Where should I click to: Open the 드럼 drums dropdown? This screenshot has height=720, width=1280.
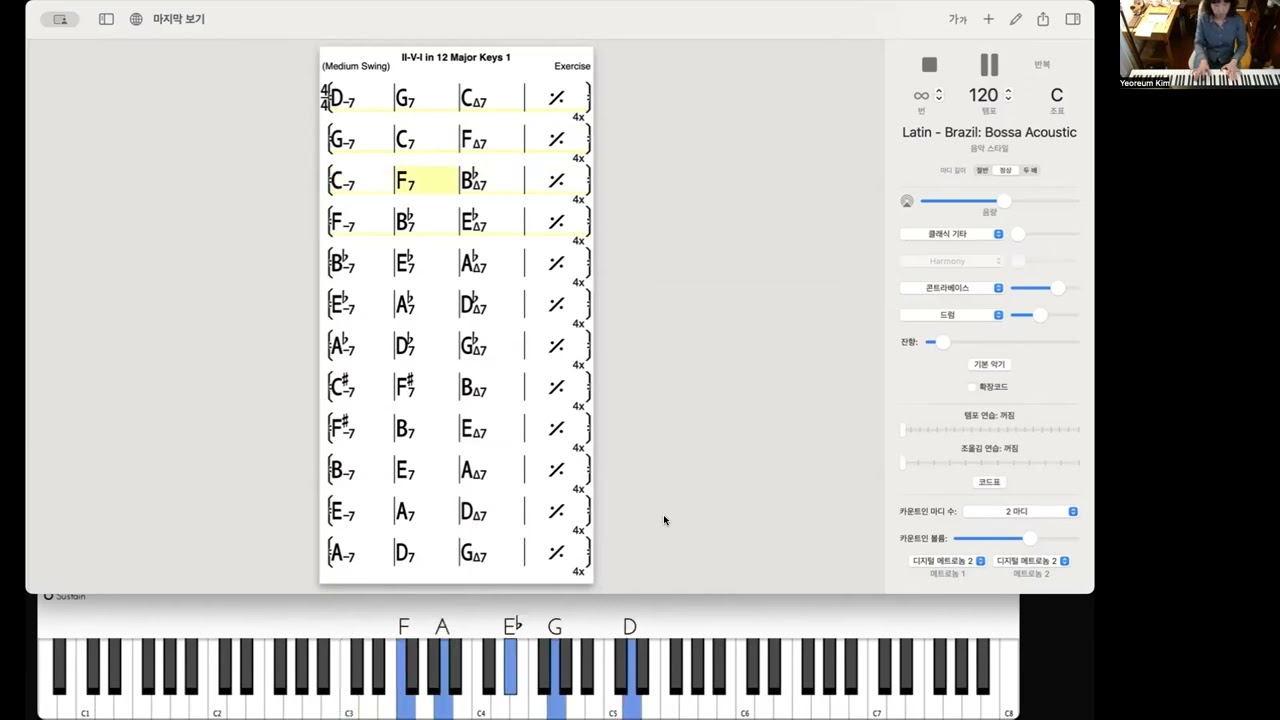click(952, 315)
